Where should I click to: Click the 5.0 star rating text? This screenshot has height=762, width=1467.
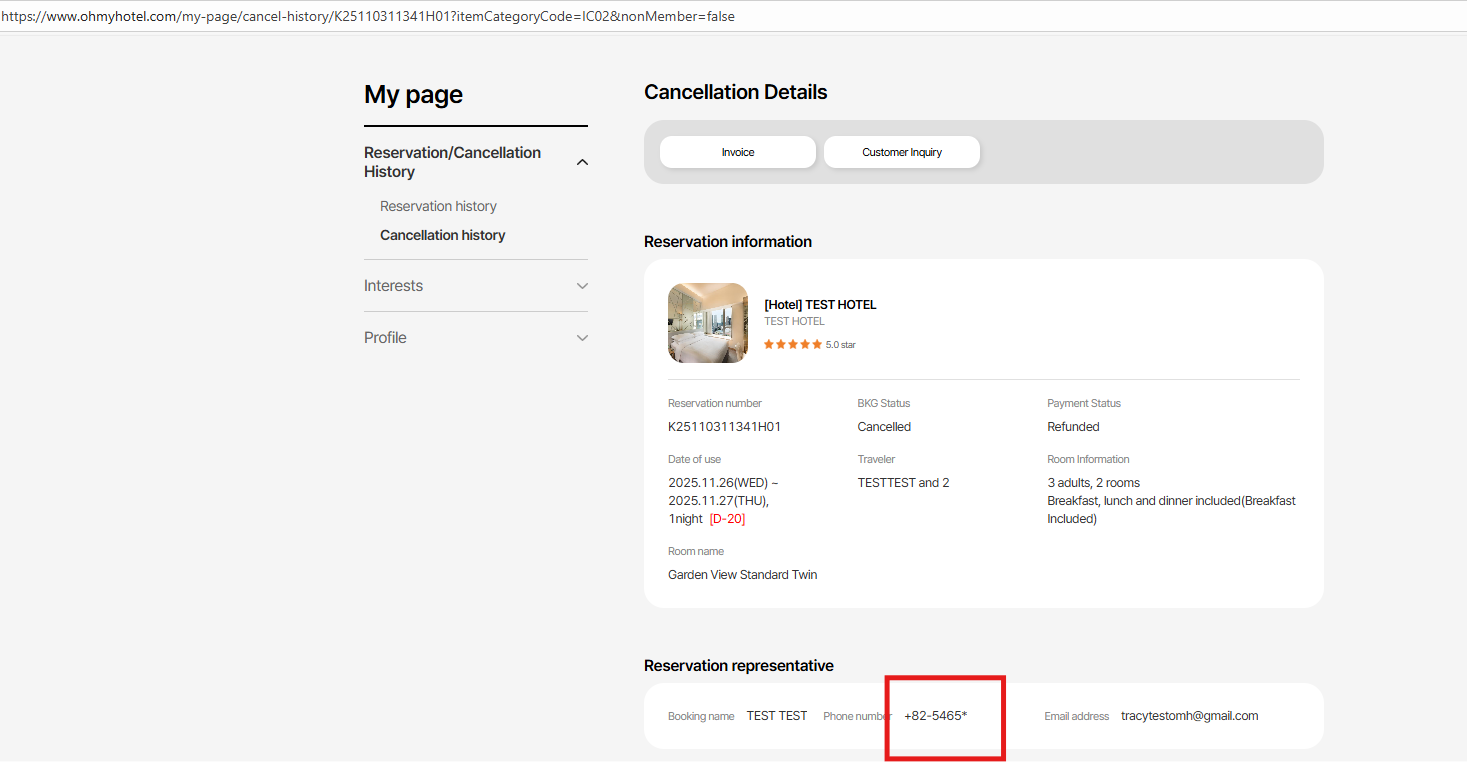tap(841, 345)
